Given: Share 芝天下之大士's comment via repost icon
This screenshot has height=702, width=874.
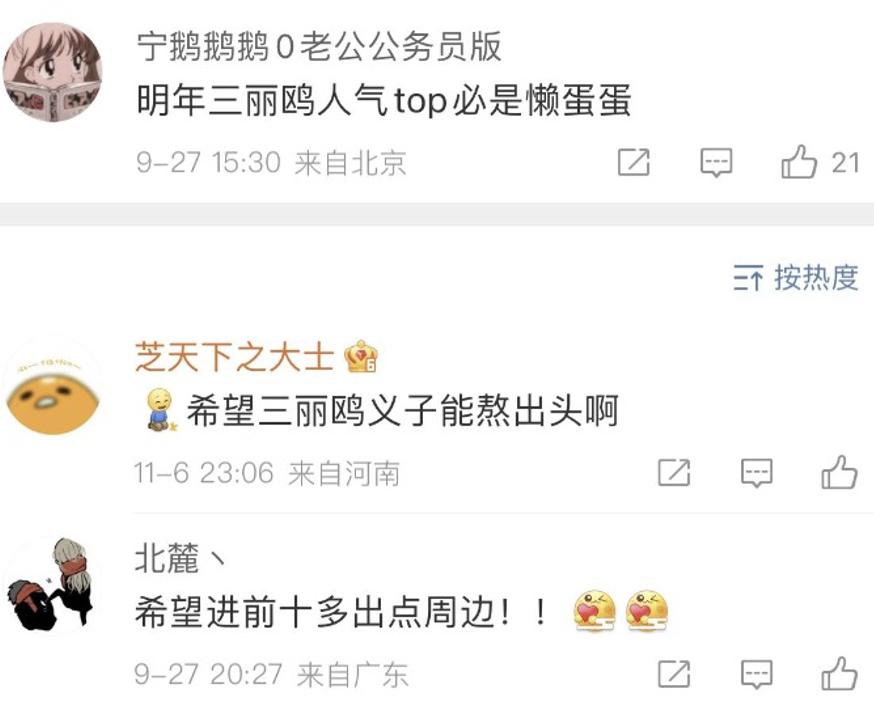Looking at the screenshot, I should coord(674,473).
